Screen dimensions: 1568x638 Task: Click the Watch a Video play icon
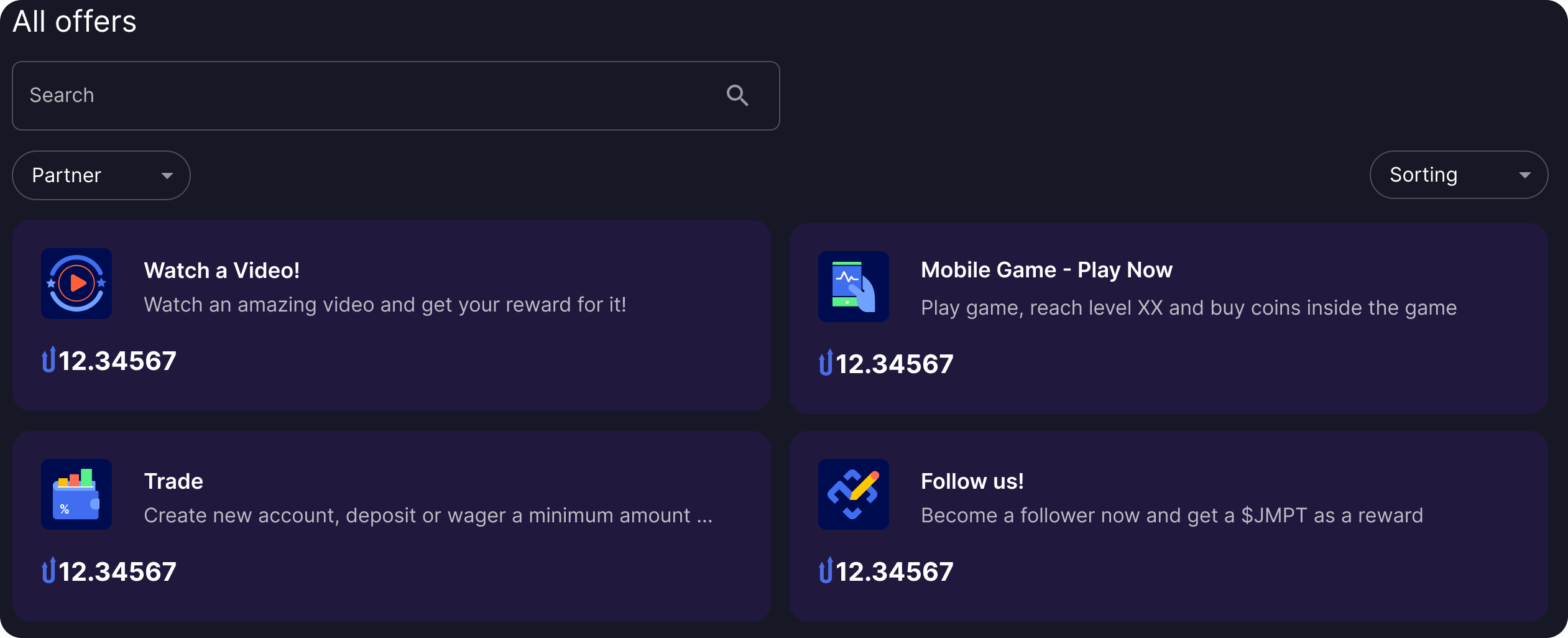(x=76, y=284)
